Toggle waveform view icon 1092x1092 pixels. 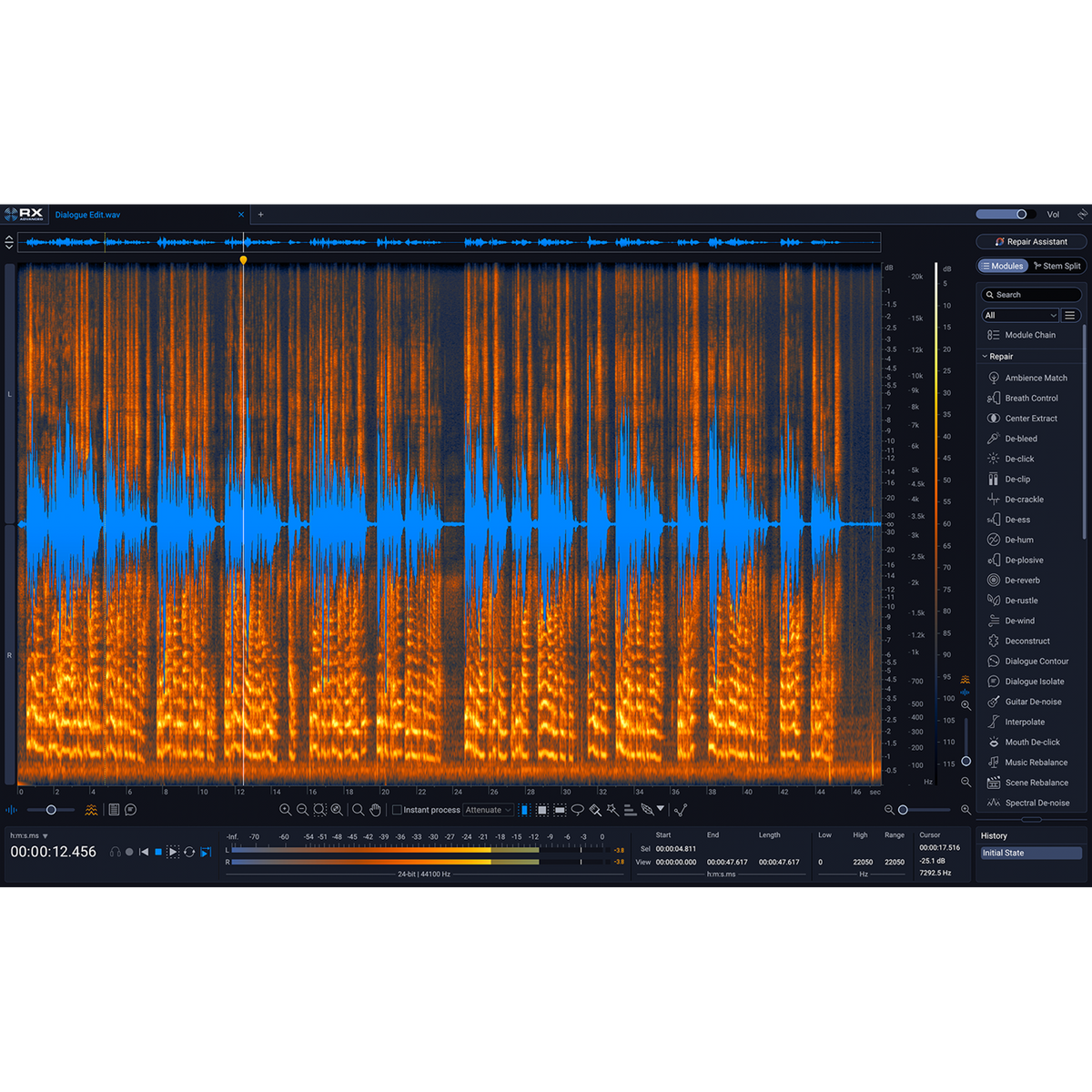12,810
